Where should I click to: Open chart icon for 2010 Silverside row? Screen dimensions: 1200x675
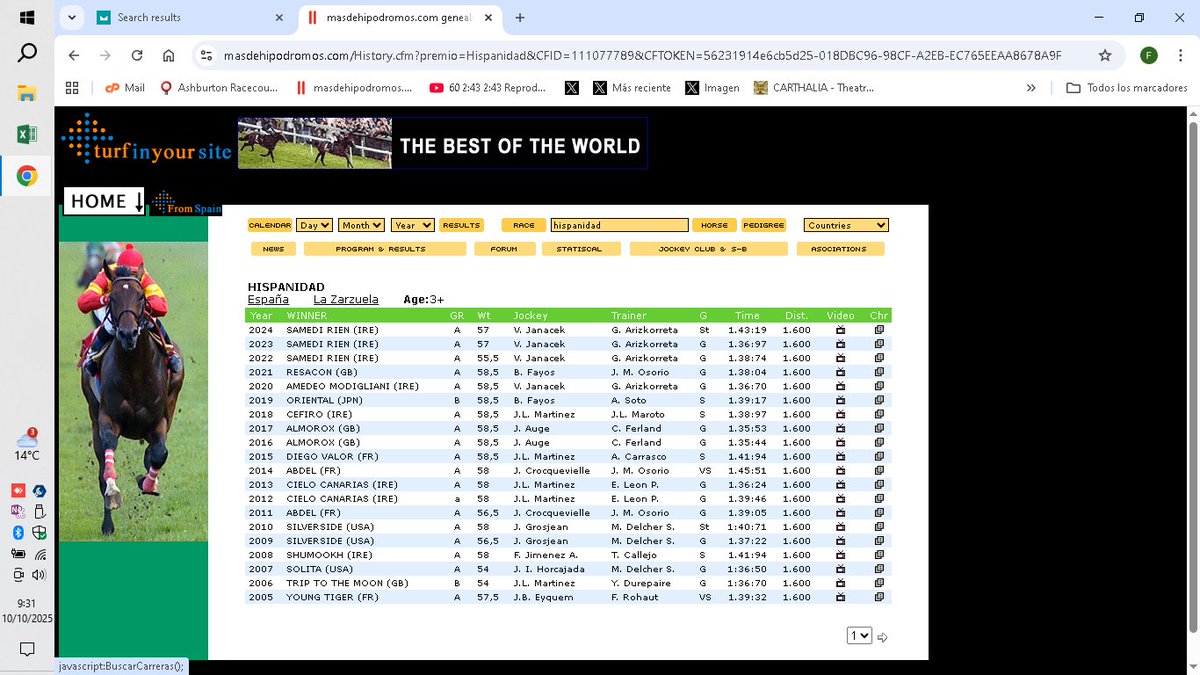[x=879, y=527]
